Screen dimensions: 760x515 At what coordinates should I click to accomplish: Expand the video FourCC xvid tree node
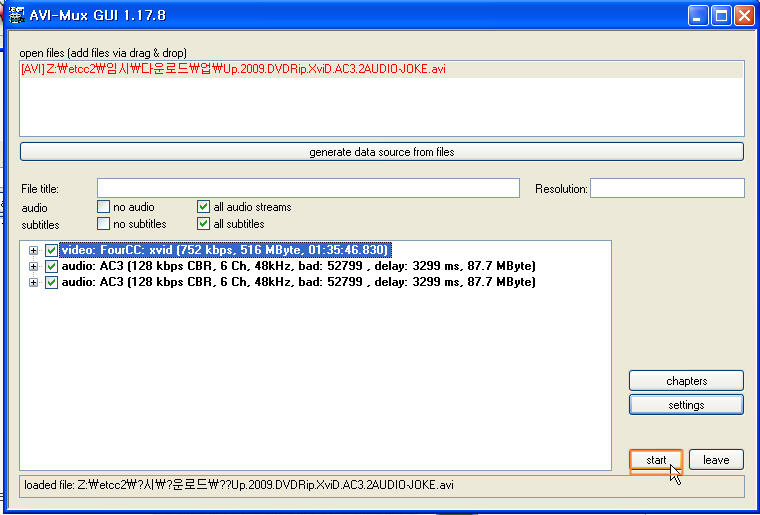coord(33,250)
